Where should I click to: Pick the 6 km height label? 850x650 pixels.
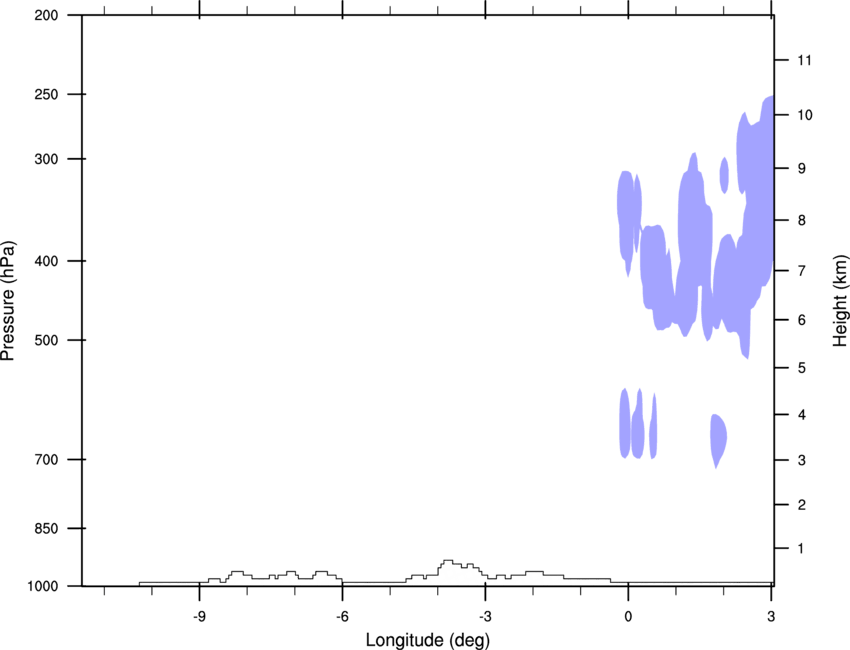coord(802,320)
